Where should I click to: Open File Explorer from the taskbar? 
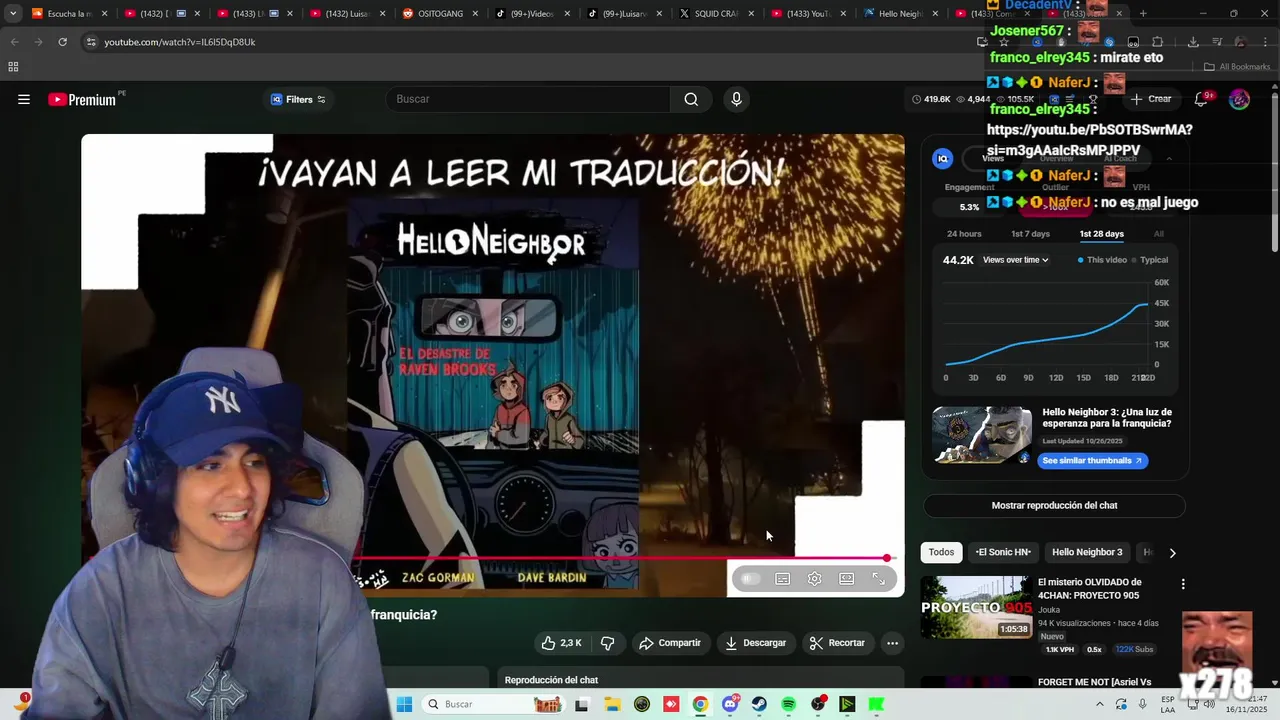click(x=612, y=704)
